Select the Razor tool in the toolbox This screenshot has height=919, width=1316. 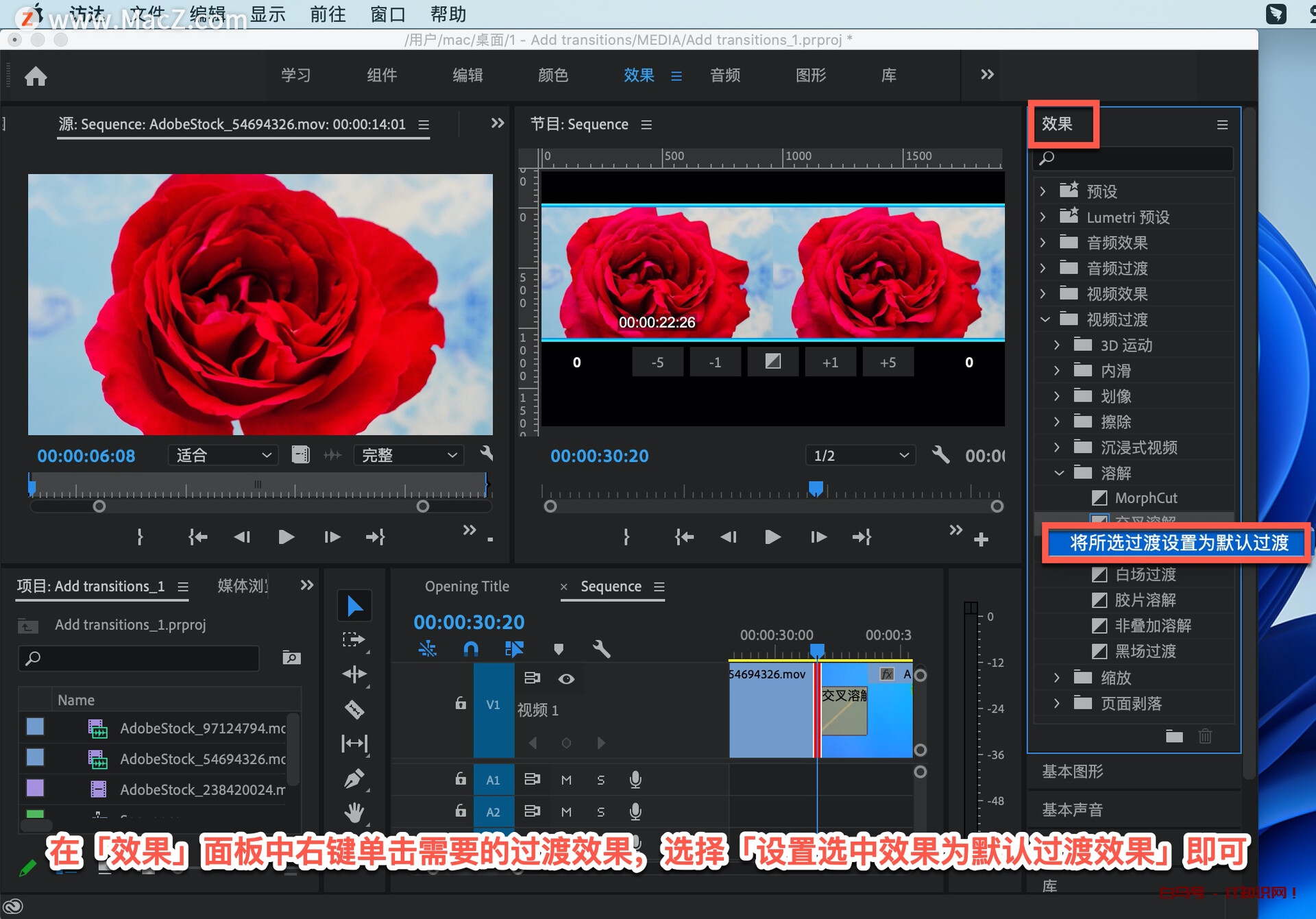coord(354,709)
